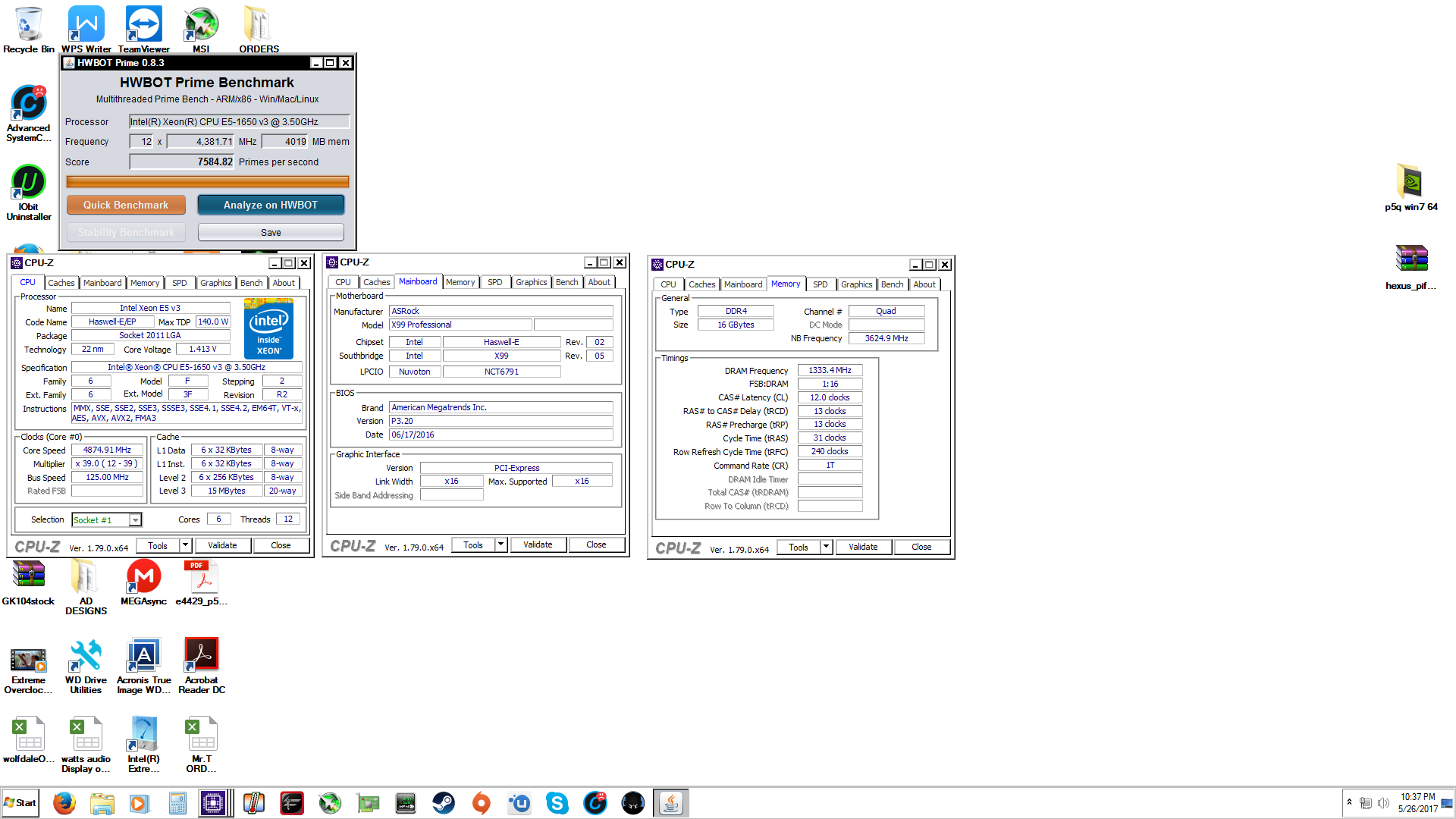Open Skype from the taskbar
This screenshot has height=819, width=1456.
[x=557, y=803]
